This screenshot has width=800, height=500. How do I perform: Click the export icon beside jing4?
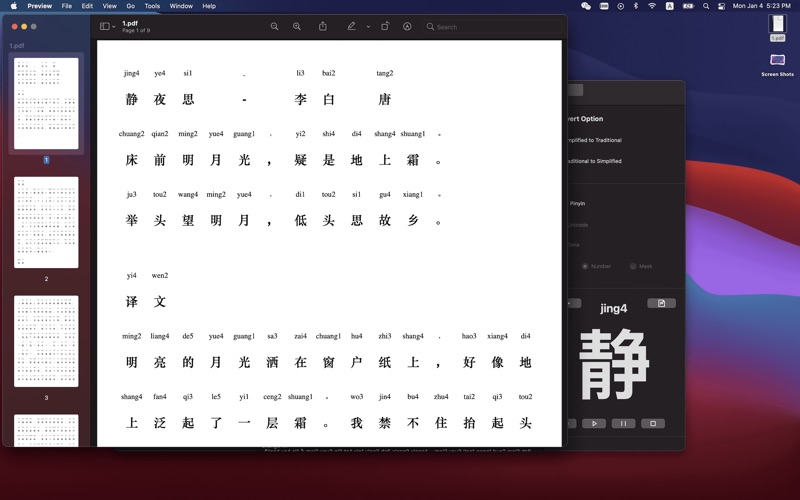661,303
